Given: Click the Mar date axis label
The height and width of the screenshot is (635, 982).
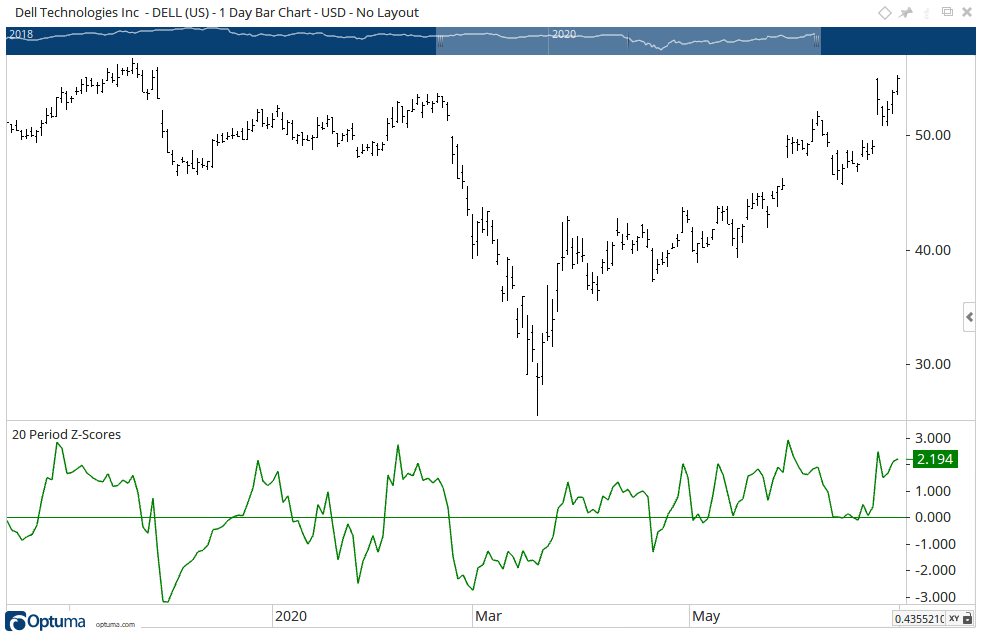Looking at the screenshot, I should pyautogui.click(x=488, y=616).
